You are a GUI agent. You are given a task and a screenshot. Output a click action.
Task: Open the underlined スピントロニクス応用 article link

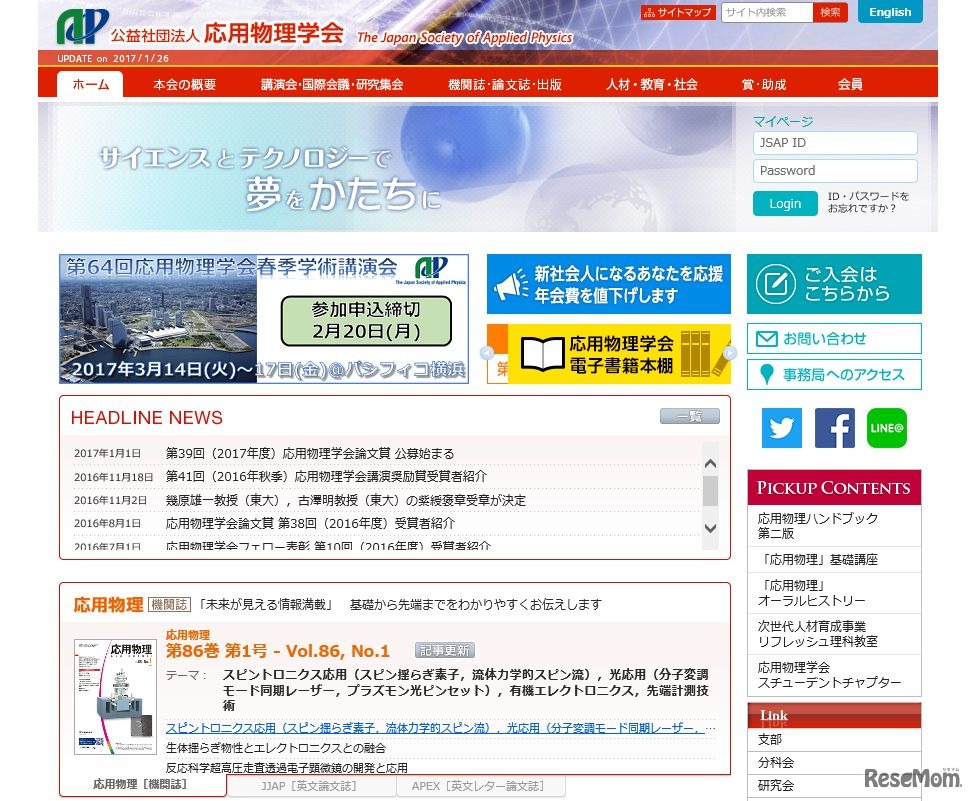435,728
